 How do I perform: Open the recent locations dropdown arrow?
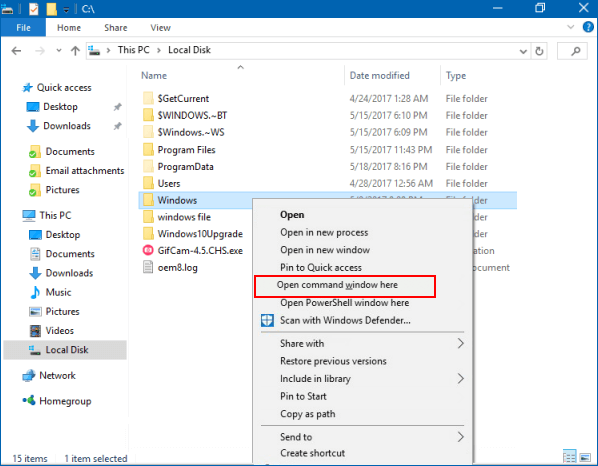click(x=59, y=50)
